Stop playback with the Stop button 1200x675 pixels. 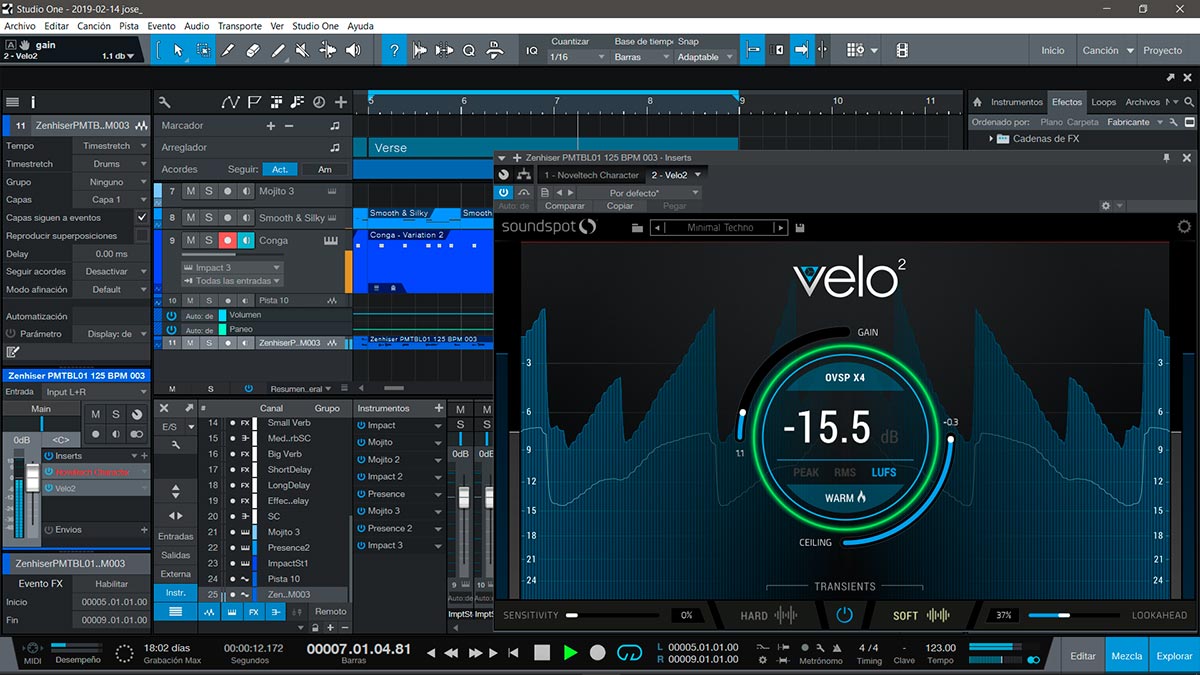point(542,653)
